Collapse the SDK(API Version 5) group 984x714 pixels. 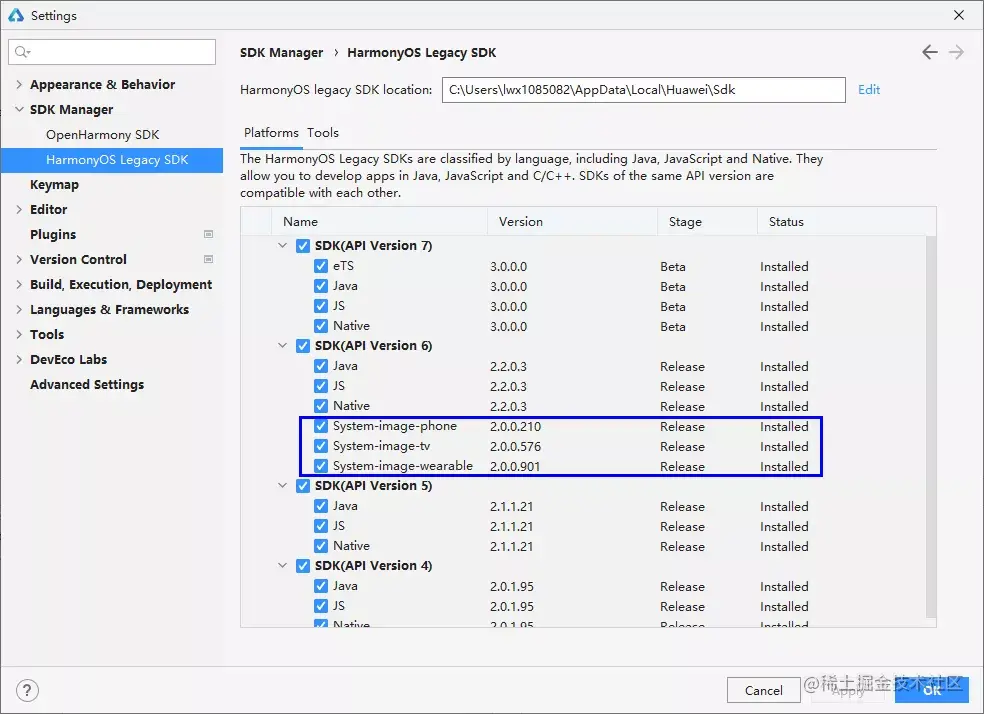coord(282,486)
